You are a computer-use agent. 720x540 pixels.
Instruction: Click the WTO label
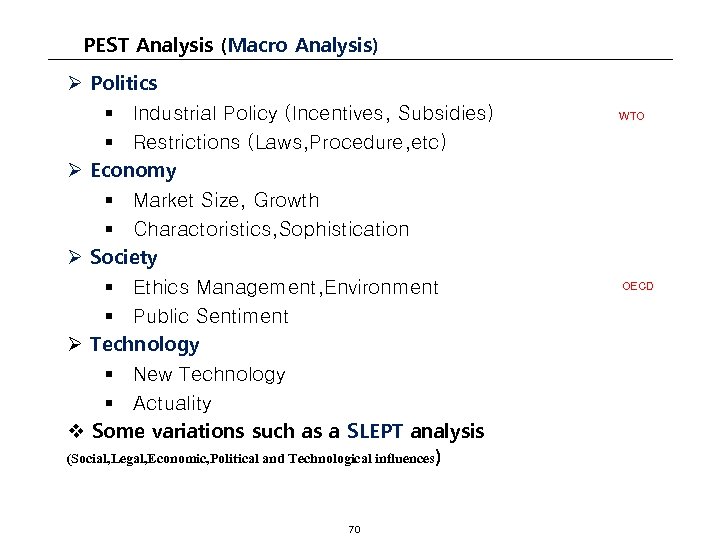(x=631, y=116)
